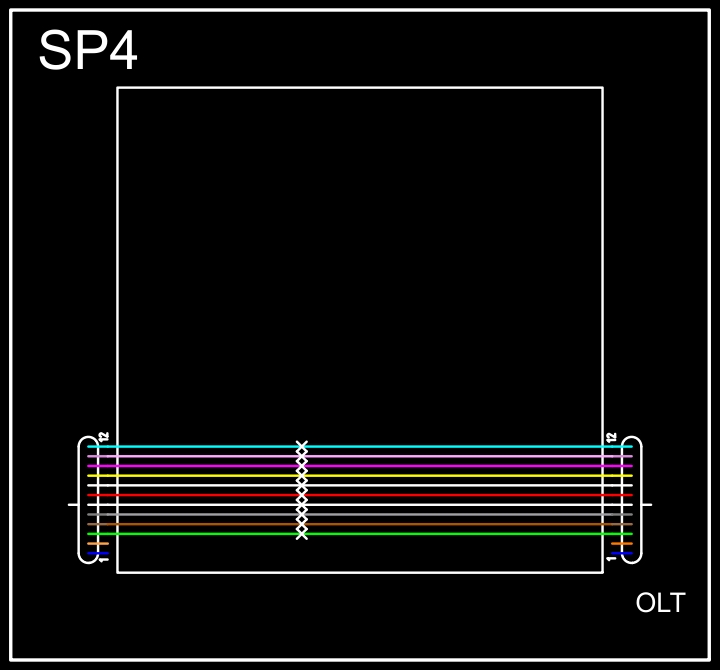Screen dimensions: 720x670
Task: Click the SP4 title label
Action: tap(88, 51)
